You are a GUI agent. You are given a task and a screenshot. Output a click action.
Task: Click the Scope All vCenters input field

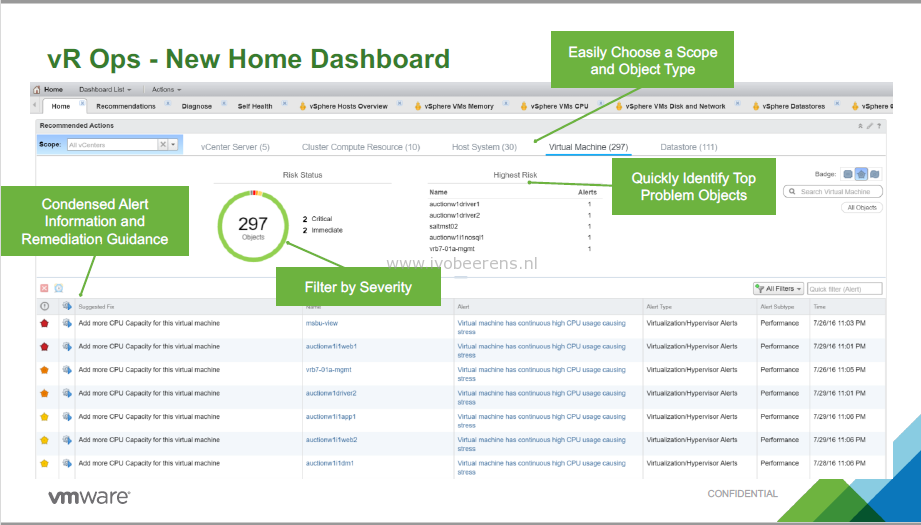coord(112,144)
